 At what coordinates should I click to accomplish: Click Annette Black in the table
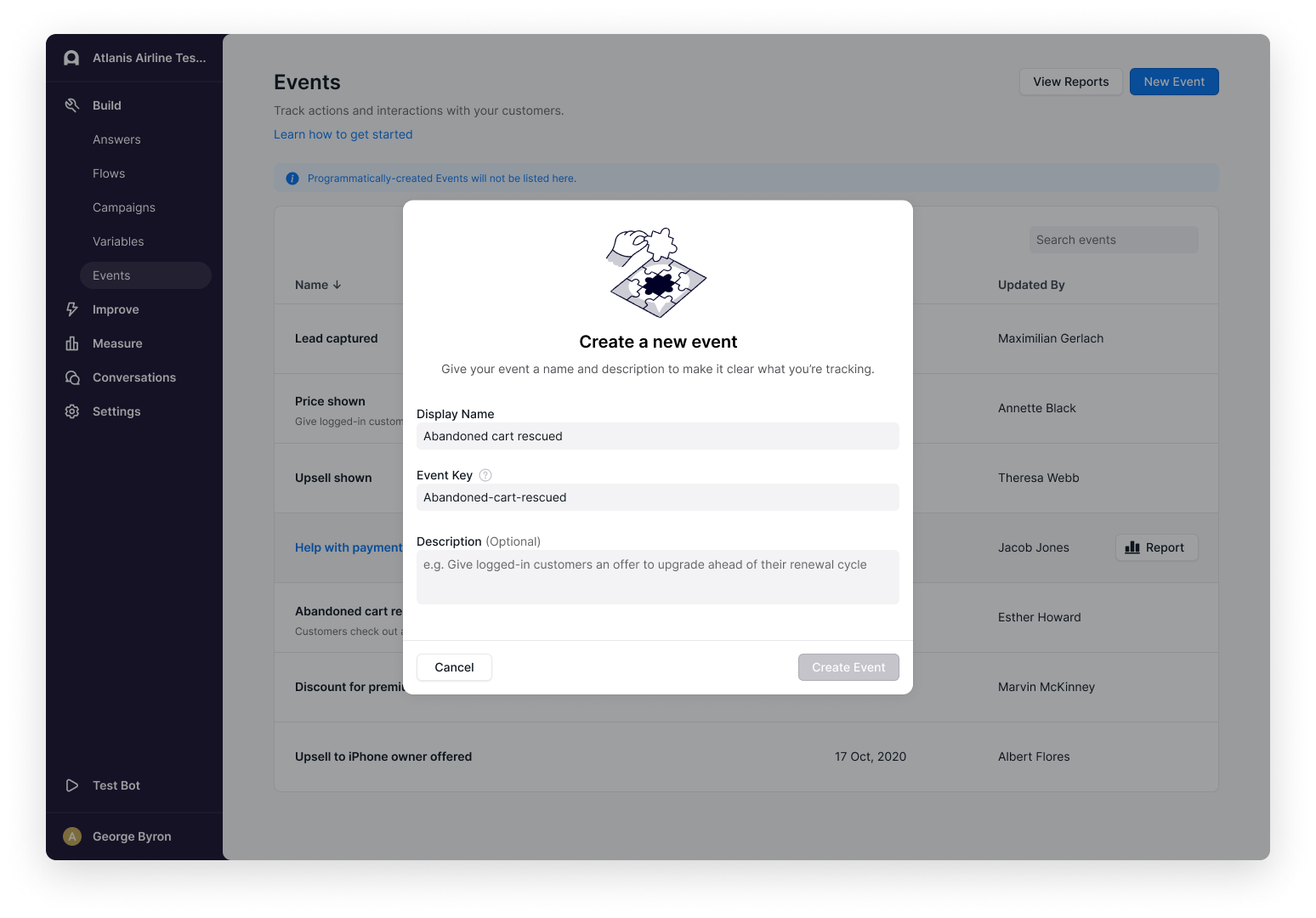1037,408
